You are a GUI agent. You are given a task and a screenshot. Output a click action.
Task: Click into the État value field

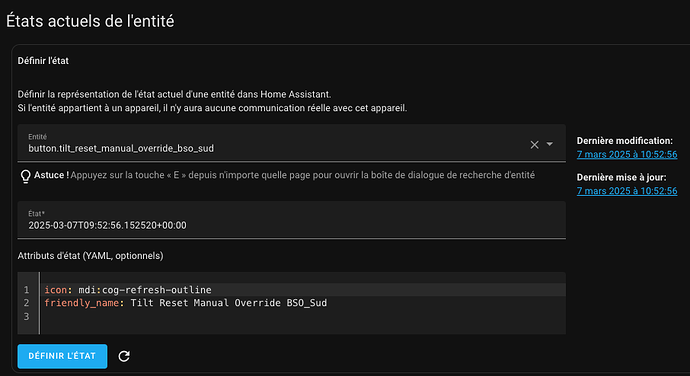click(291, 220)
